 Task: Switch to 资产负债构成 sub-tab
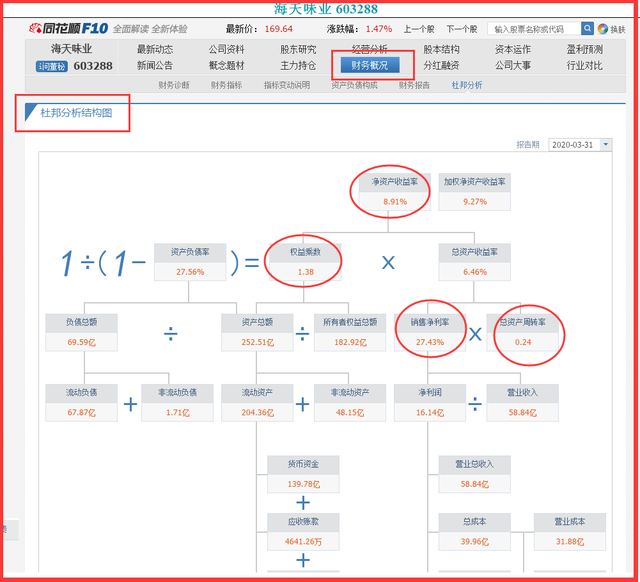coord(354,85)
